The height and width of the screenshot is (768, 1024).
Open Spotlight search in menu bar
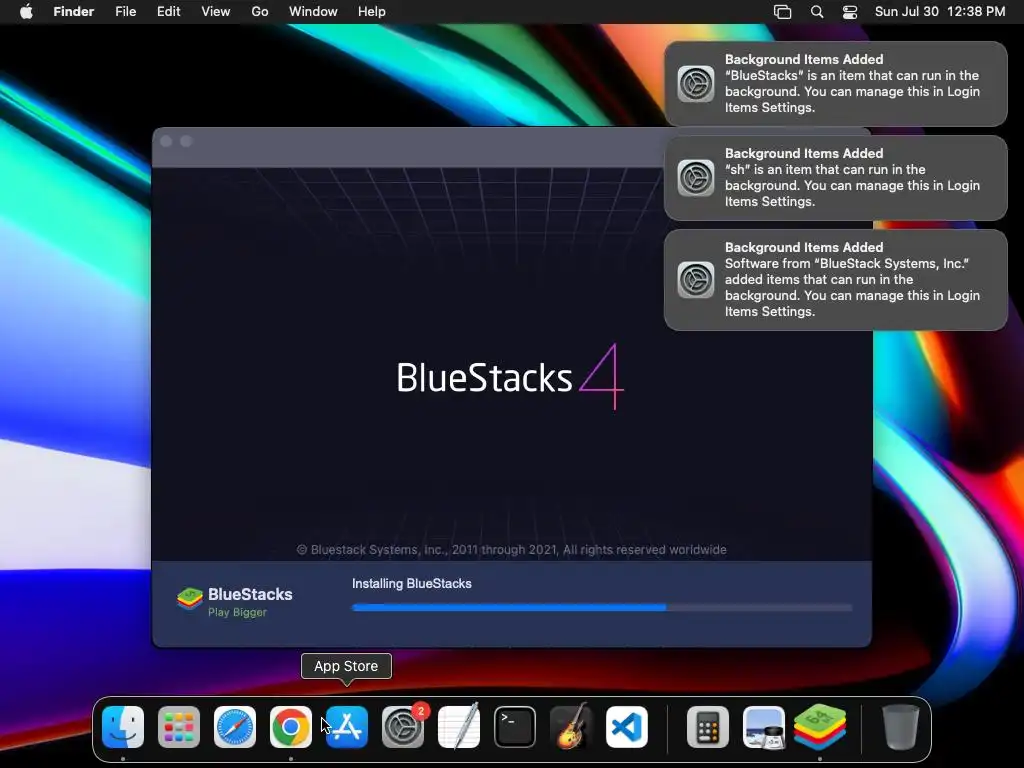click(817, 12)
